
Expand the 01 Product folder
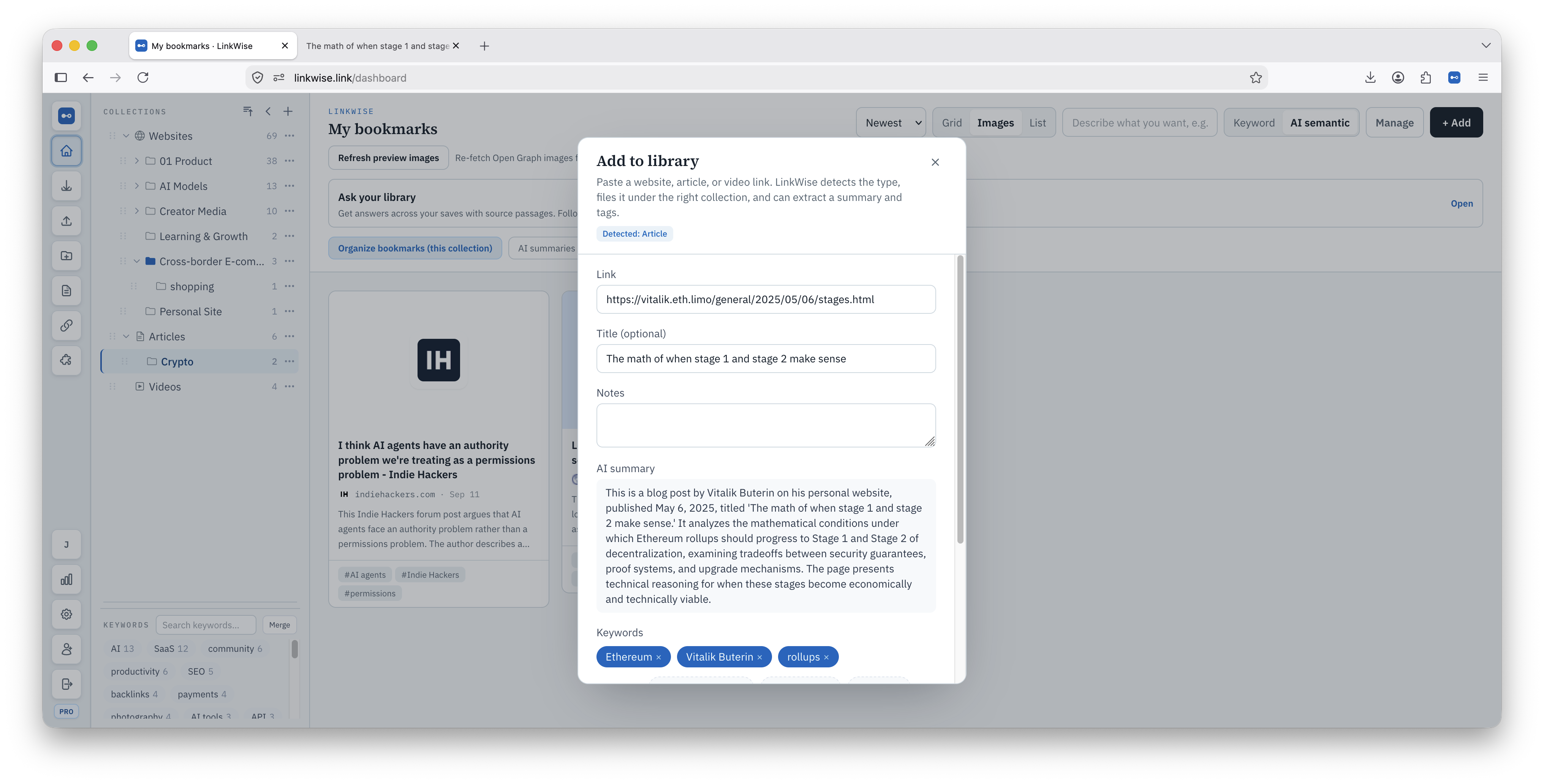click(137, 161)
